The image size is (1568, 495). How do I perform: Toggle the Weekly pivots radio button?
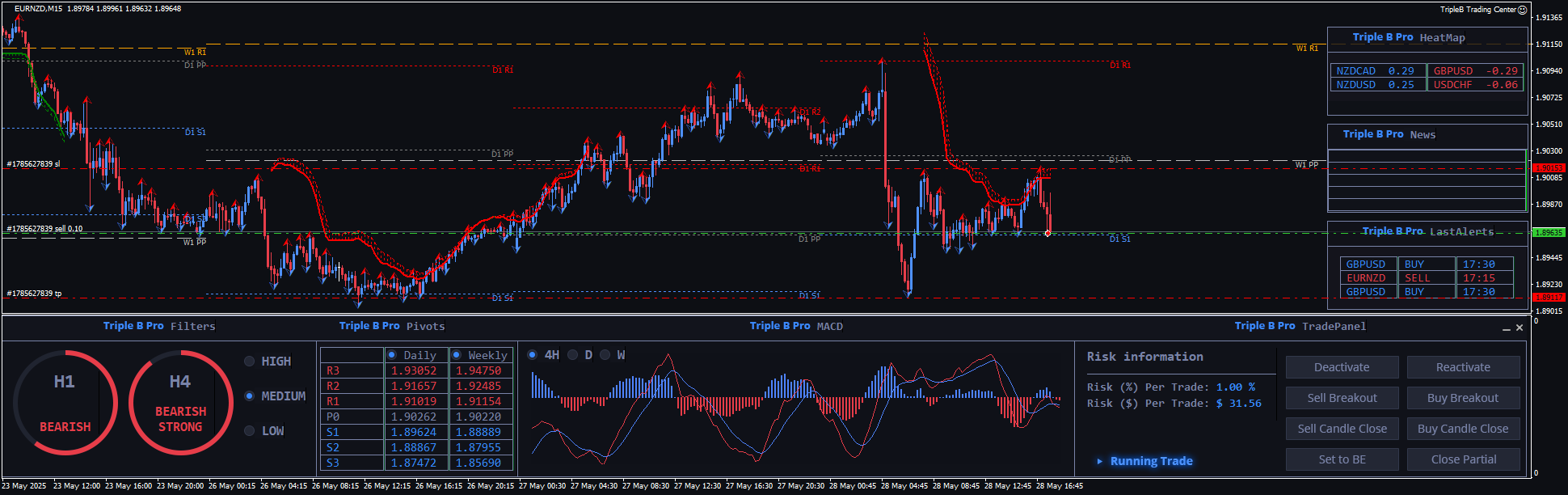tap(457, 355)
